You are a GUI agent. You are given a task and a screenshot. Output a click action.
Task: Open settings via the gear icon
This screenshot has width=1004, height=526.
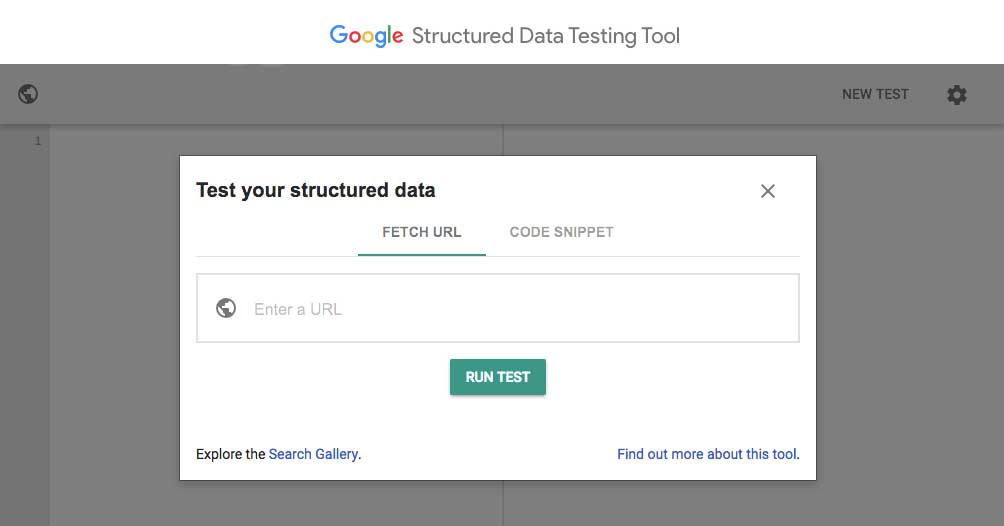click(x=957, y=95)
